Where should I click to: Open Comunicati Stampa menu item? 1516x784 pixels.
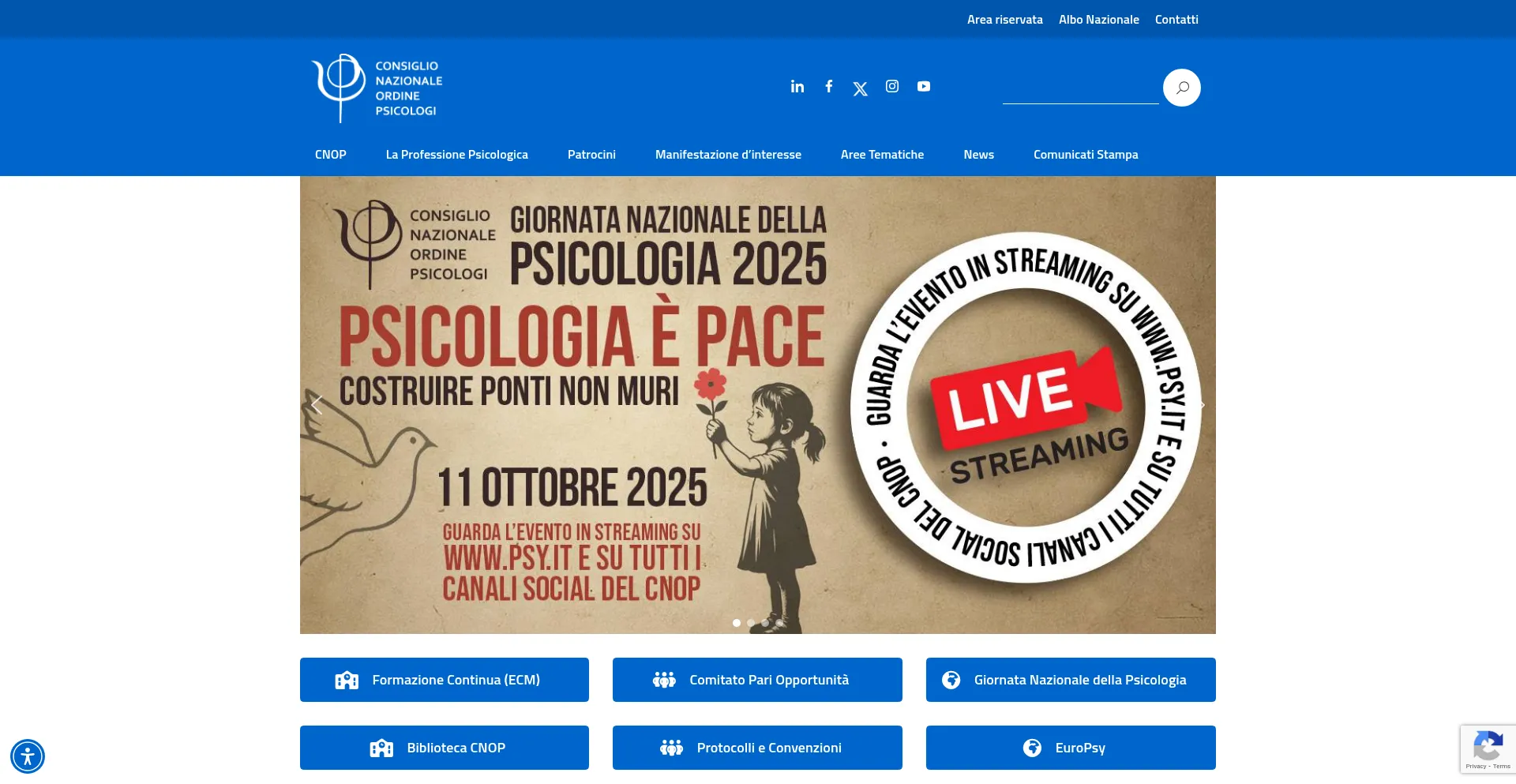[x=1085, y=155]
